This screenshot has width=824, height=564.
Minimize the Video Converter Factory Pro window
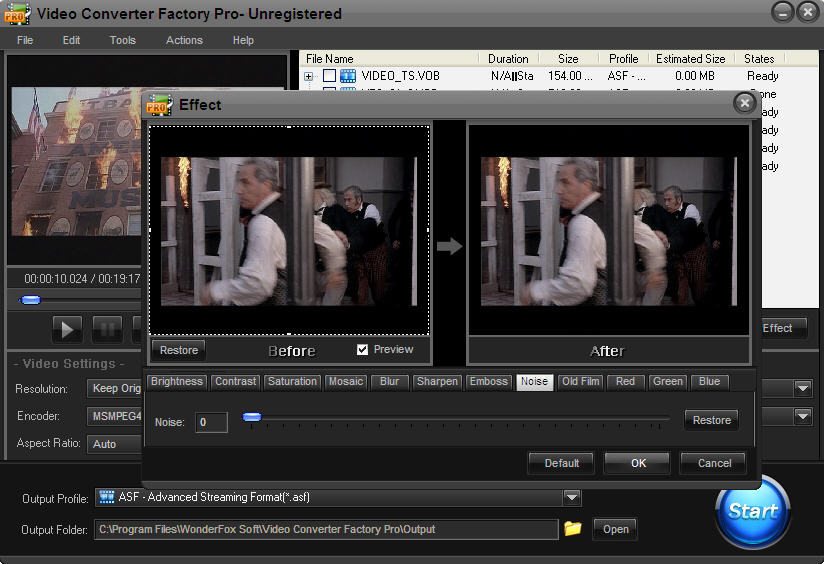[x=782, y=12]
